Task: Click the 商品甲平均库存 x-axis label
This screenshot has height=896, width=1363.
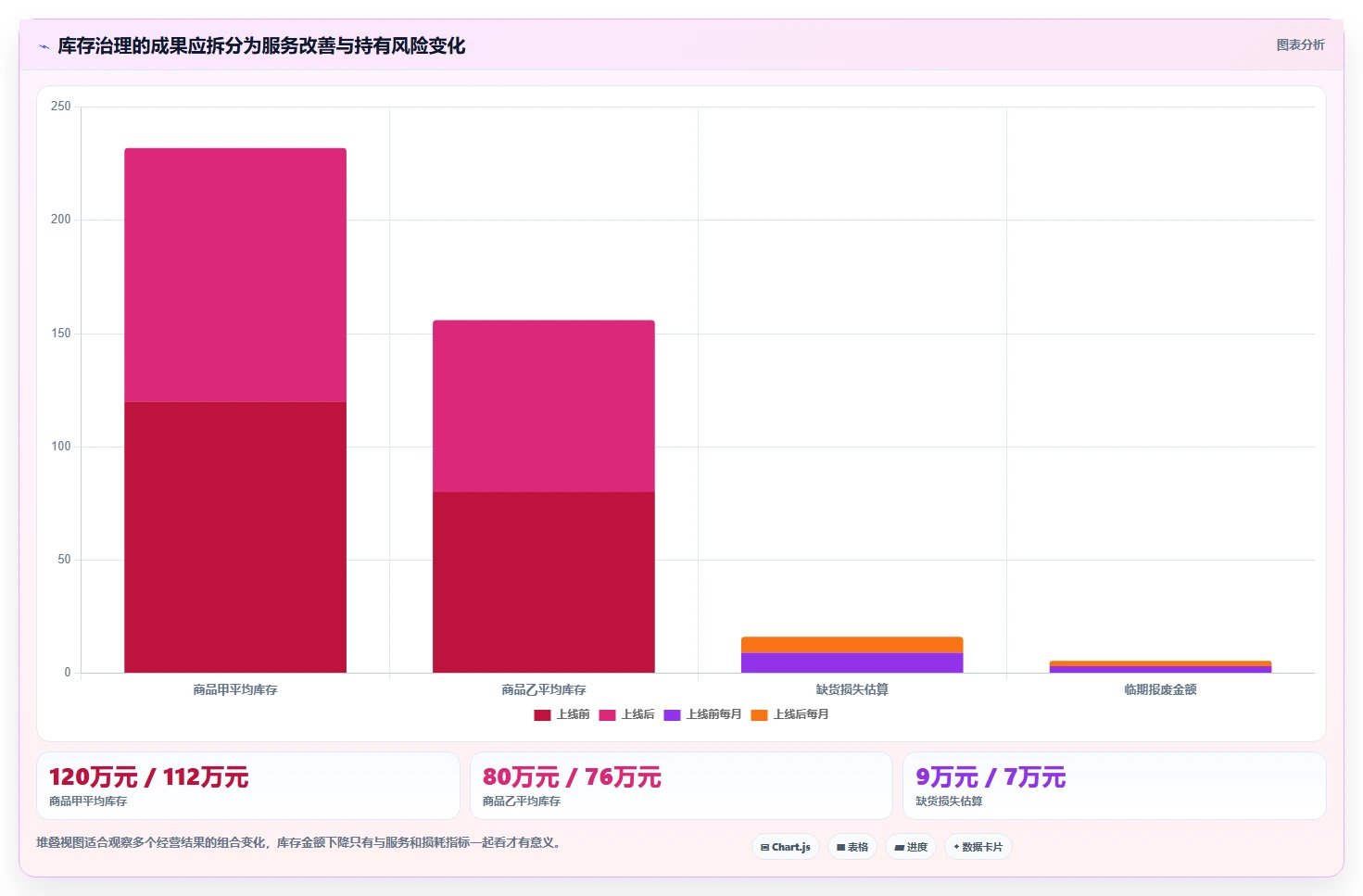Action: (235, 689)
